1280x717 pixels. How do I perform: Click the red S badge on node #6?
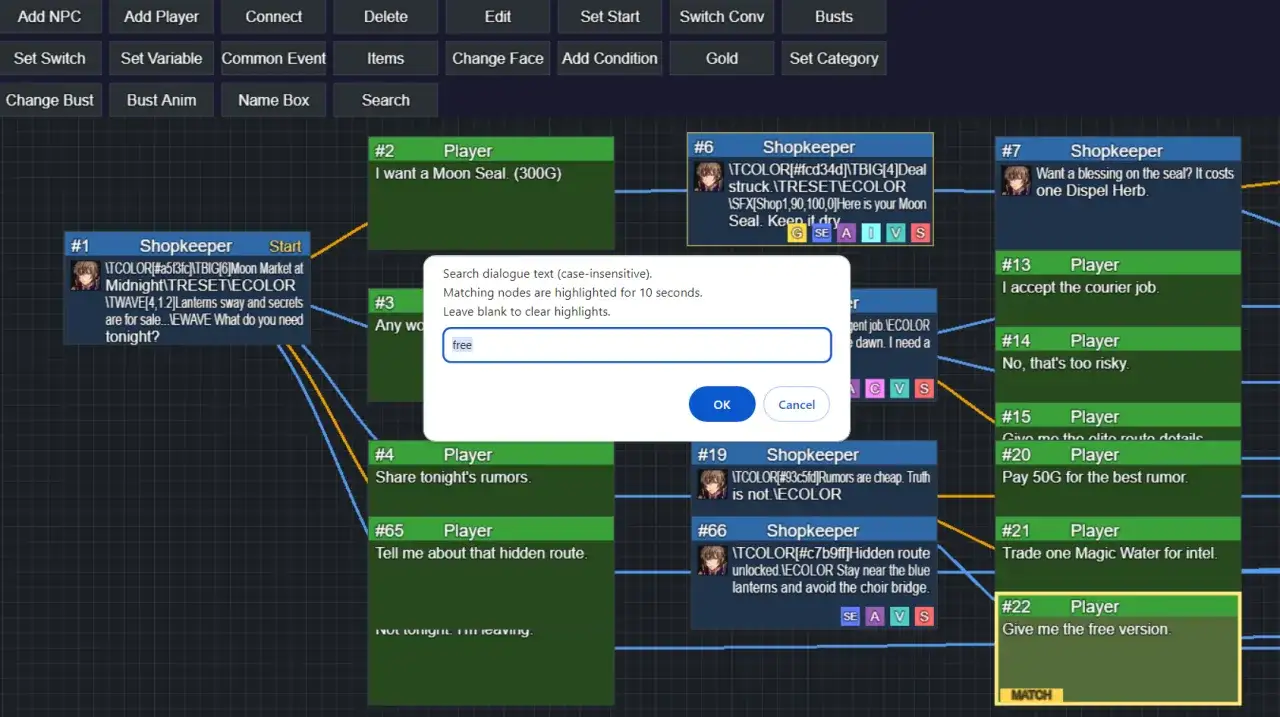pyautogui.click(x=921, y=233)
